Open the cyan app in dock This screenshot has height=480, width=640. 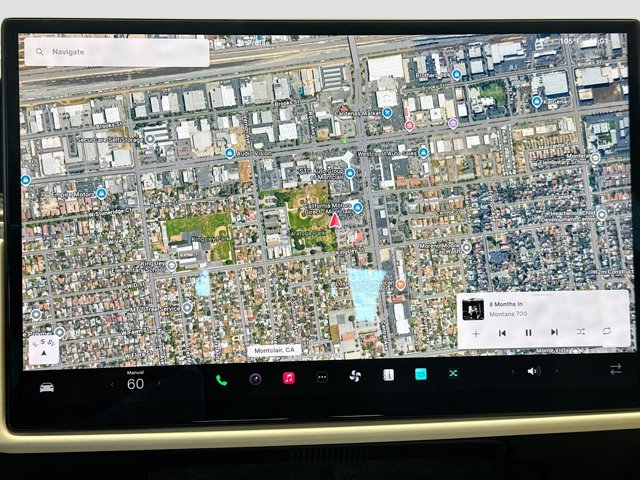pyautogui.click(x=421, y=374)
